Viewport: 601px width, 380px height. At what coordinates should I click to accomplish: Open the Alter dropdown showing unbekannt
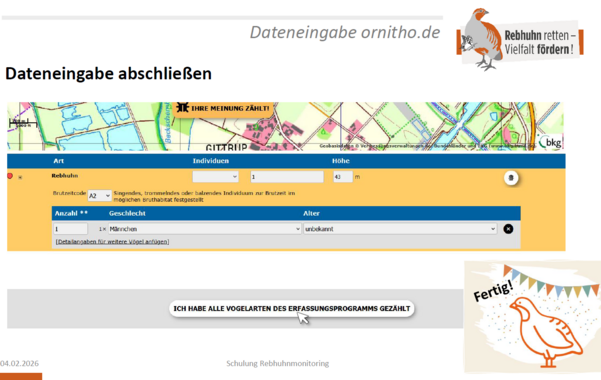click(x=400, y=229)
